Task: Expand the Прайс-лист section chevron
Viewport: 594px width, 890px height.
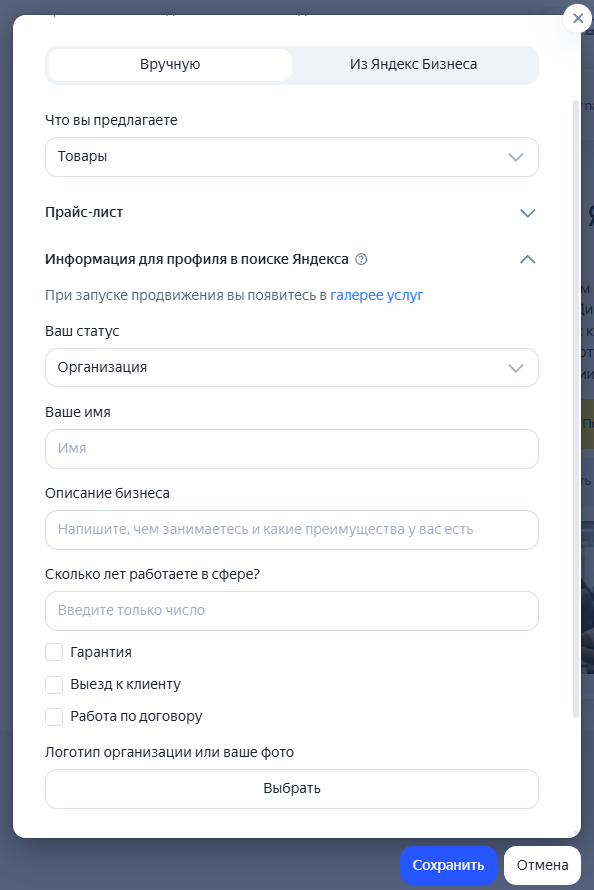Action: pyautogui.click(x=528, y=213)
